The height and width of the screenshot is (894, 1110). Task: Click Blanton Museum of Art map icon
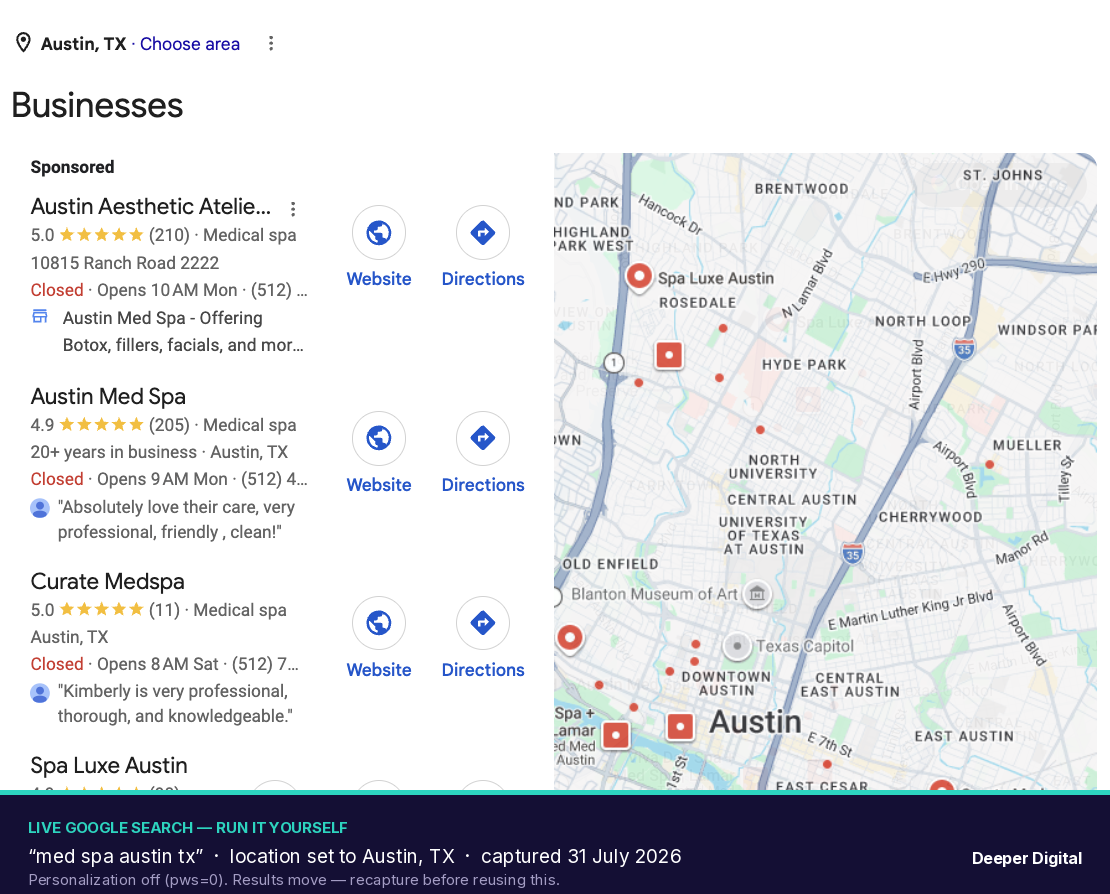coord(757,593)
